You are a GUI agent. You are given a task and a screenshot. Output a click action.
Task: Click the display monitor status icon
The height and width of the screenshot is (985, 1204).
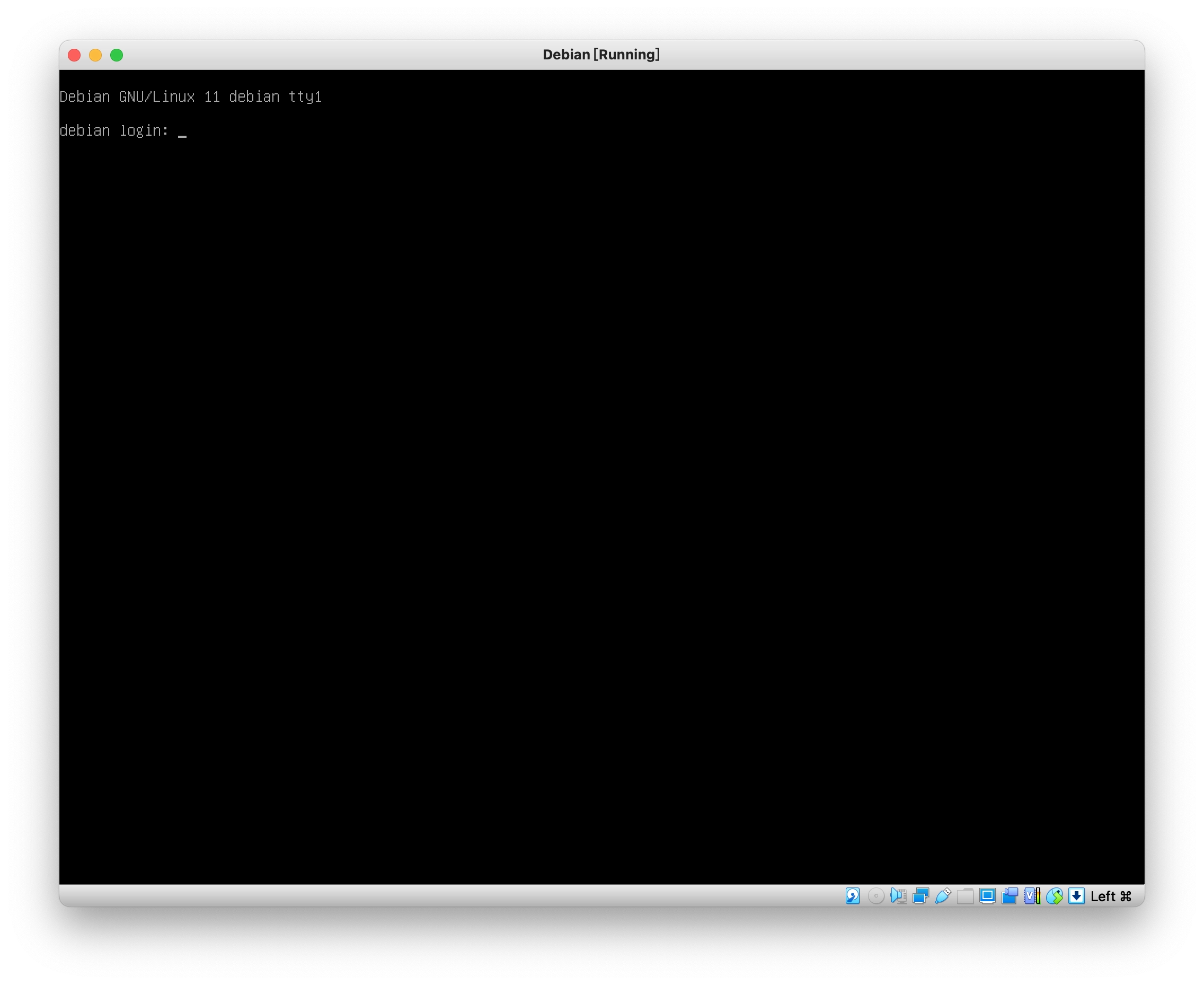point(987,896)
